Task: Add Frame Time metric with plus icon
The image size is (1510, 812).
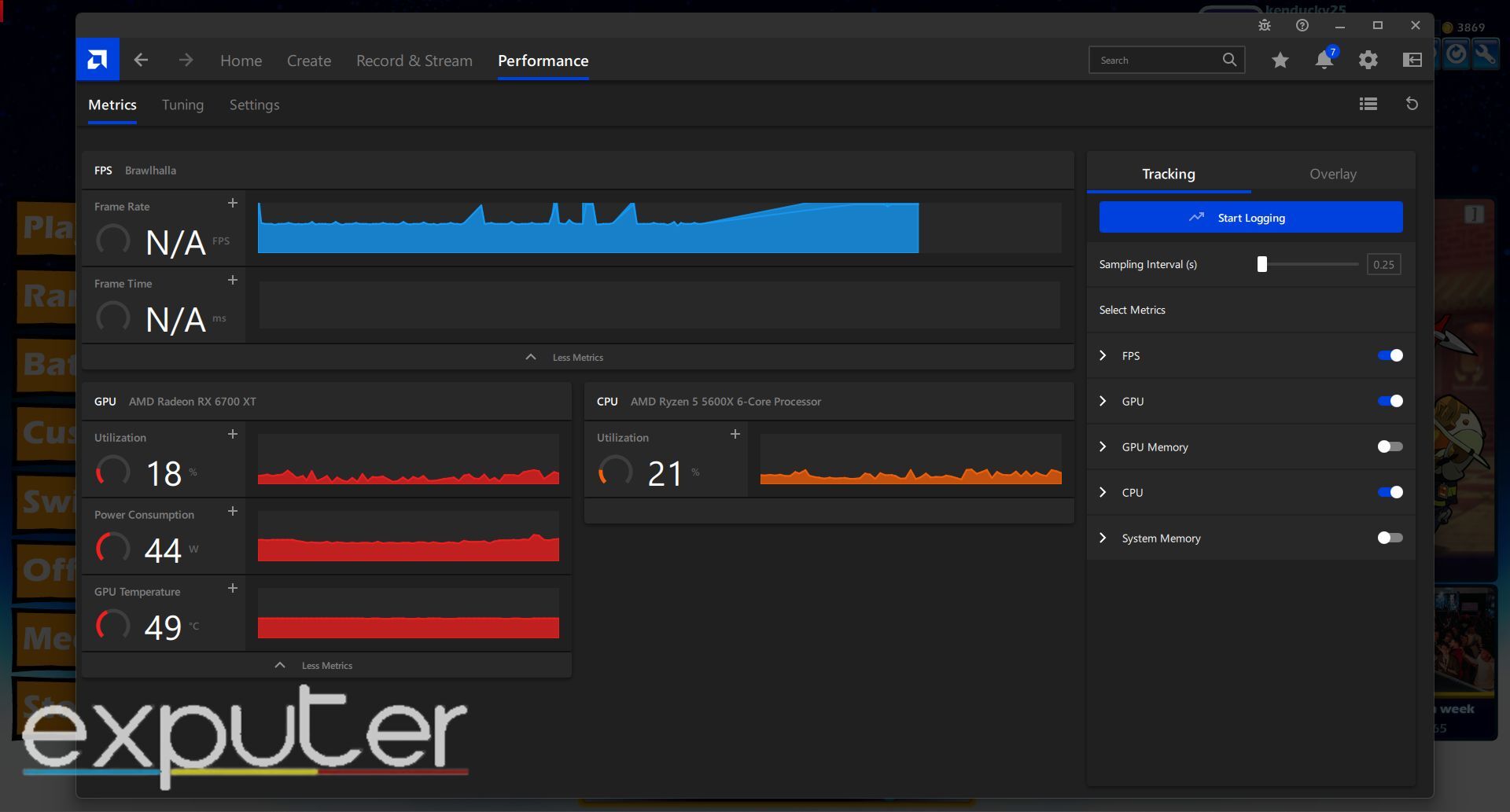Action: [x=233, y=280]
